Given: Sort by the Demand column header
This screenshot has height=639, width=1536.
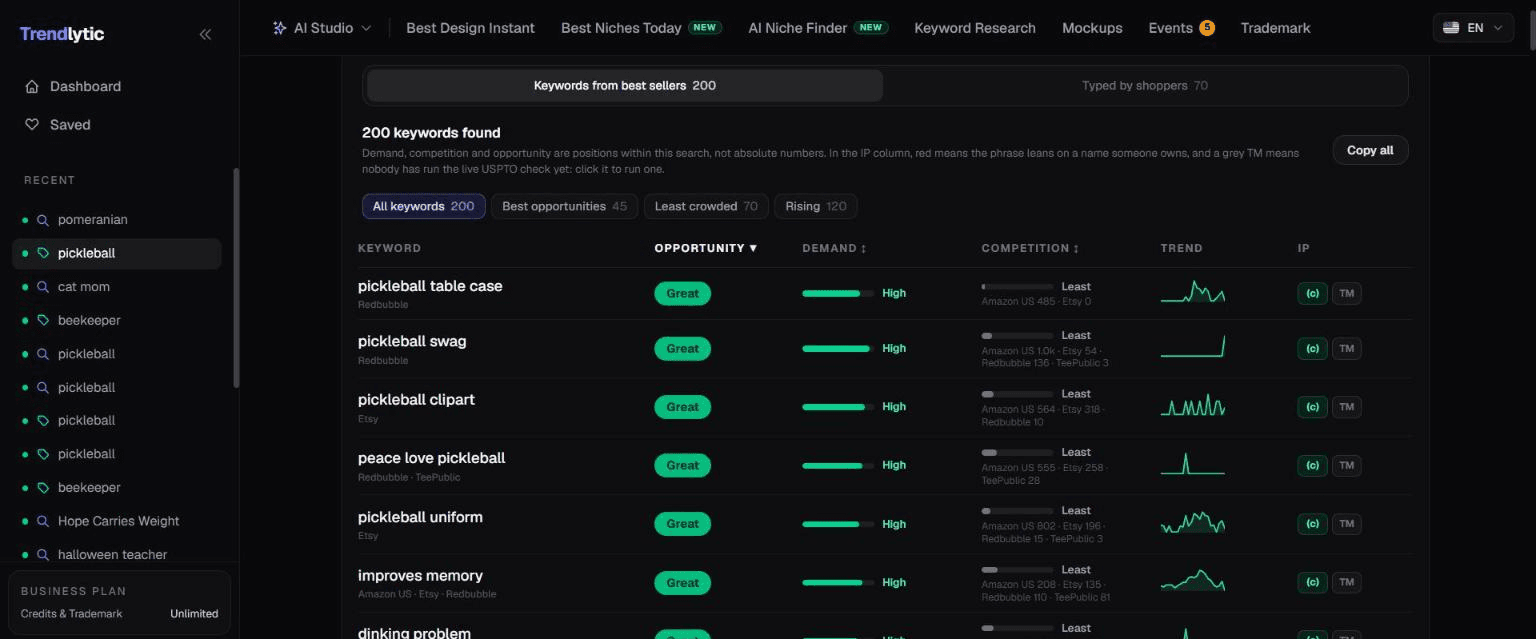Looking at the screenshot, I should tap(834, 248).
